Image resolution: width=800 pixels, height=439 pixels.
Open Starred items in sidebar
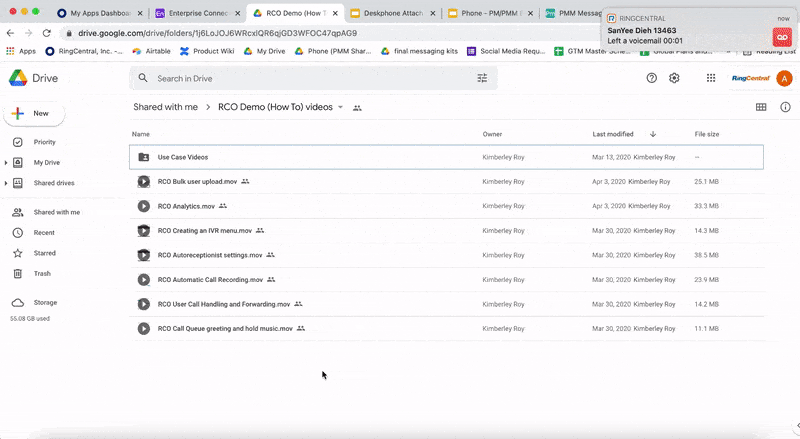pos(44,253)
